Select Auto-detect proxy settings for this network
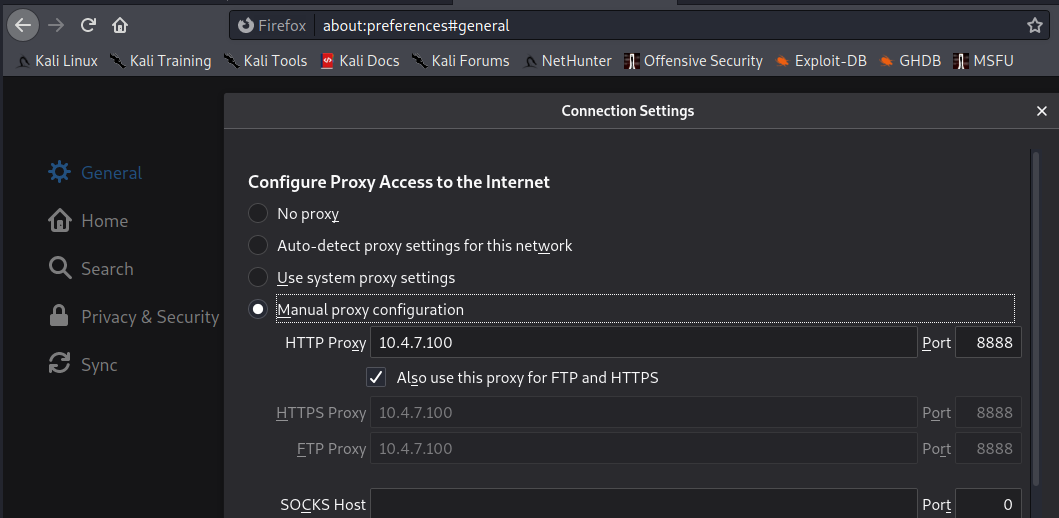The image size is (1059, 518). 258,245
